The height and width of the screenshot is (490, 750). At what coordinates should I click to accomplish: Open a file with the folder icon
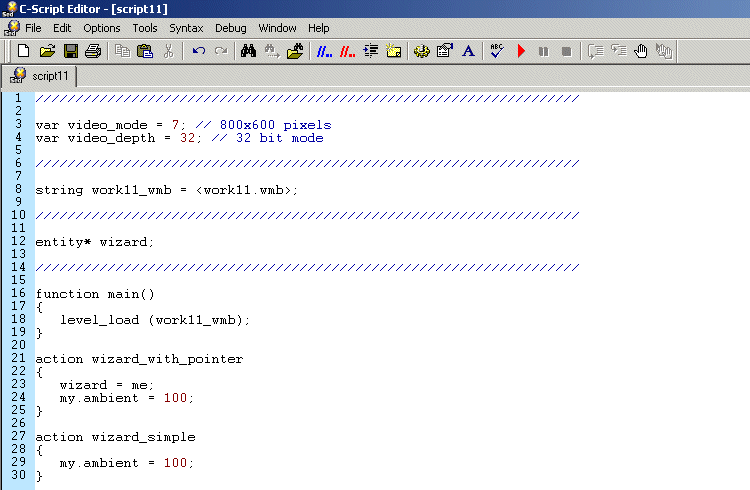(x=47, y=51)
